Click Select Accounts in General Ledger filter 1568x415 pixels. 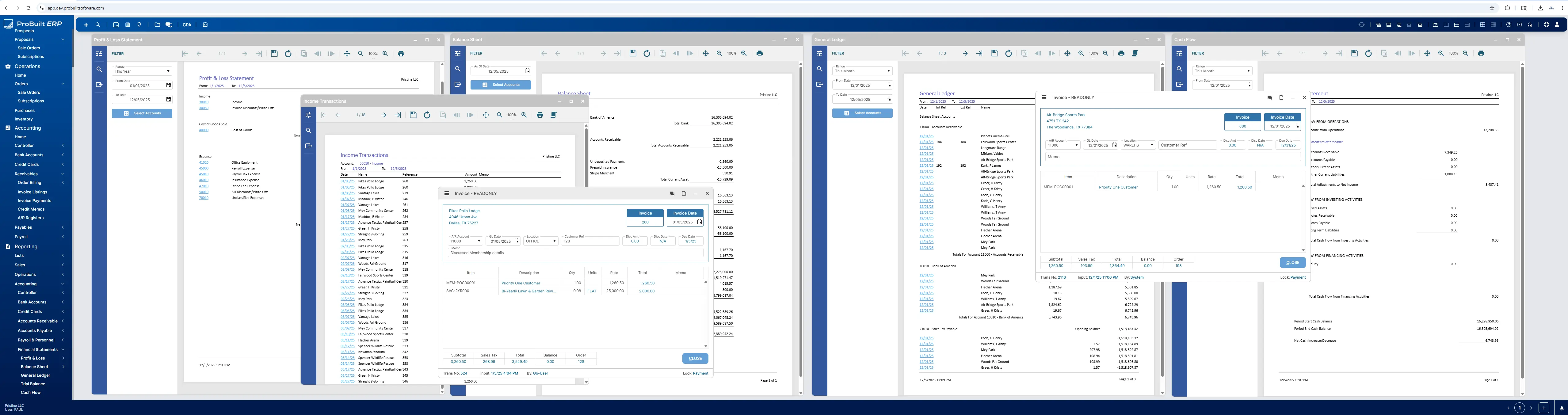[x=862, y=113]
